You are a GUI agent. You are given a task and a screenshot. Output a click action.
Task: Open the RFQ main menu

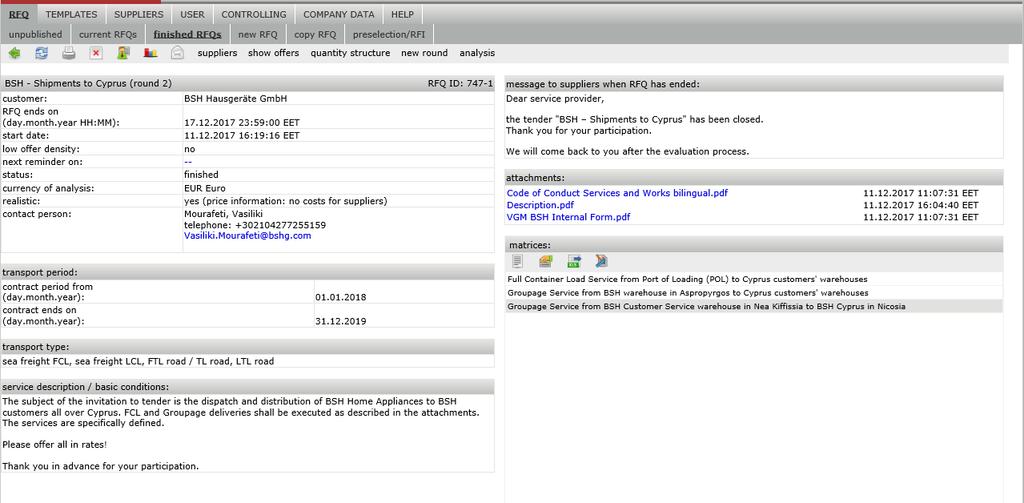pyautogui.click(x=19, y=14)
